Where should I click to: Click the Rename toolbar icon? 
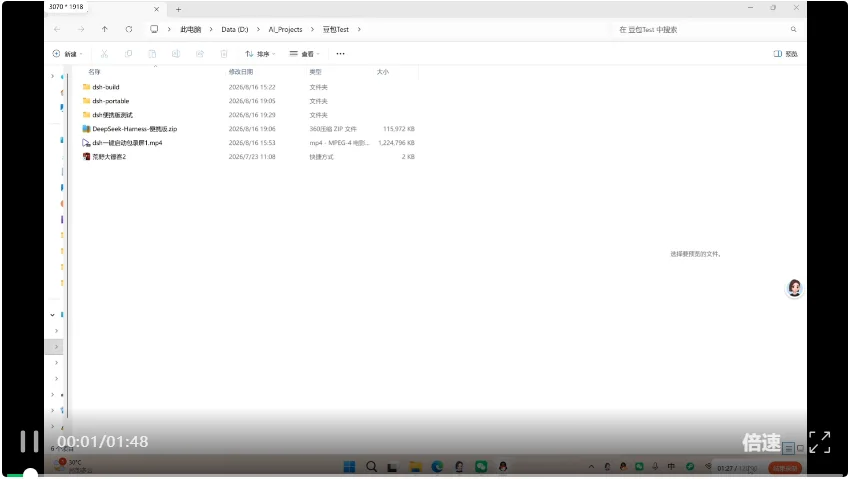tap(176, 54)
